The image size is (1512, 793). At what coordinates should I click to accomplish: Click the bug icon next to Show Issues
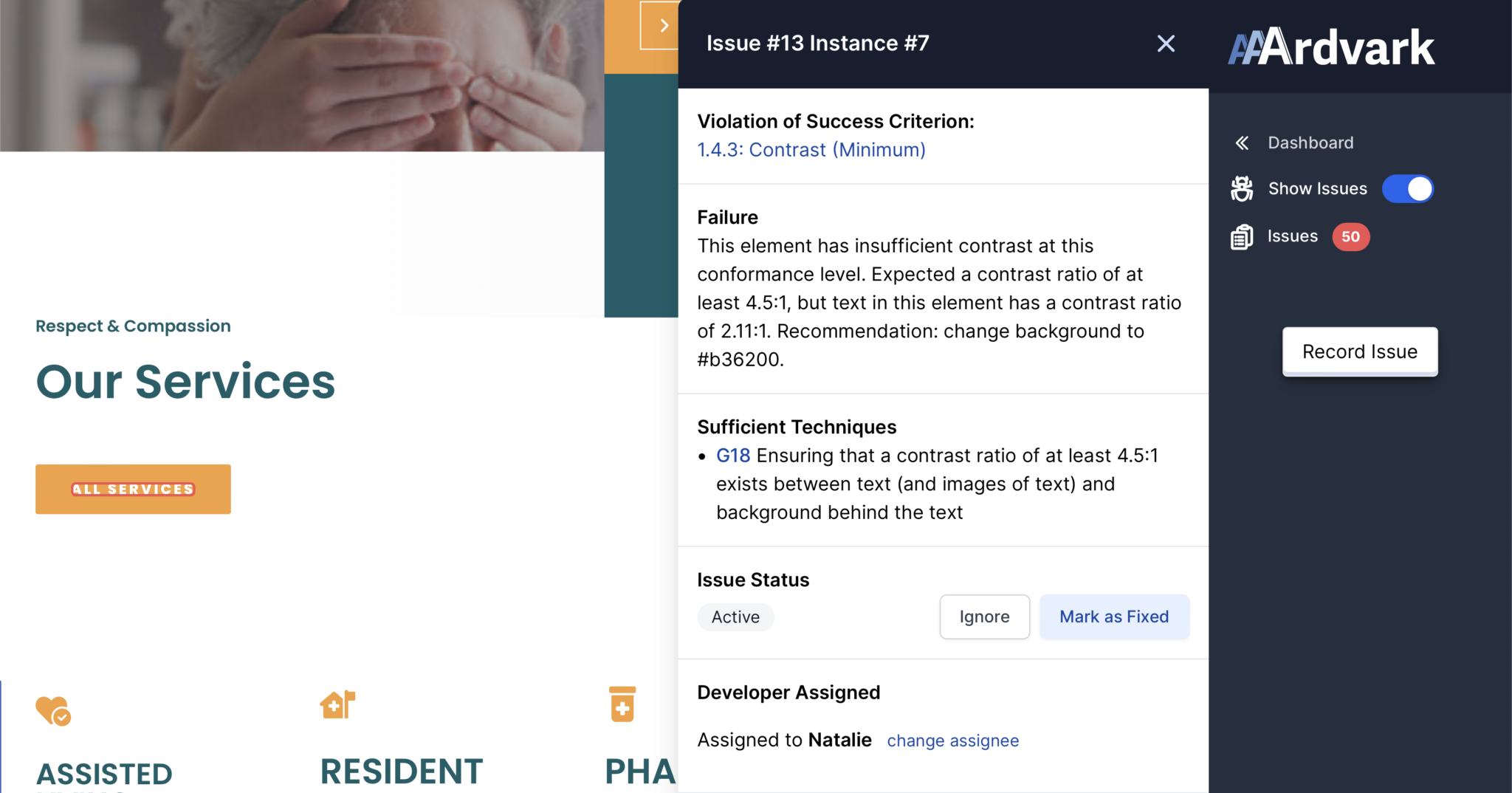(x=1242, y=189)
